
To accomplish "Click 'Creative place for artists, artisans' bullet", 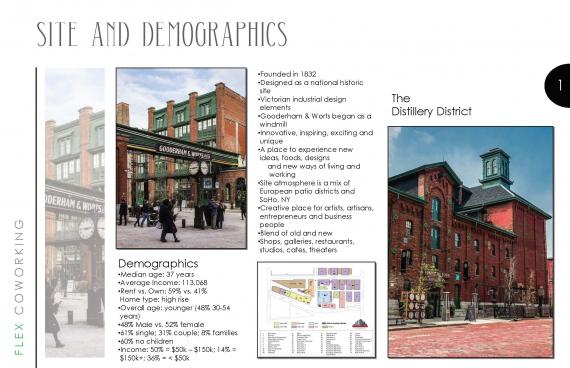I will (x=316, y=216).
